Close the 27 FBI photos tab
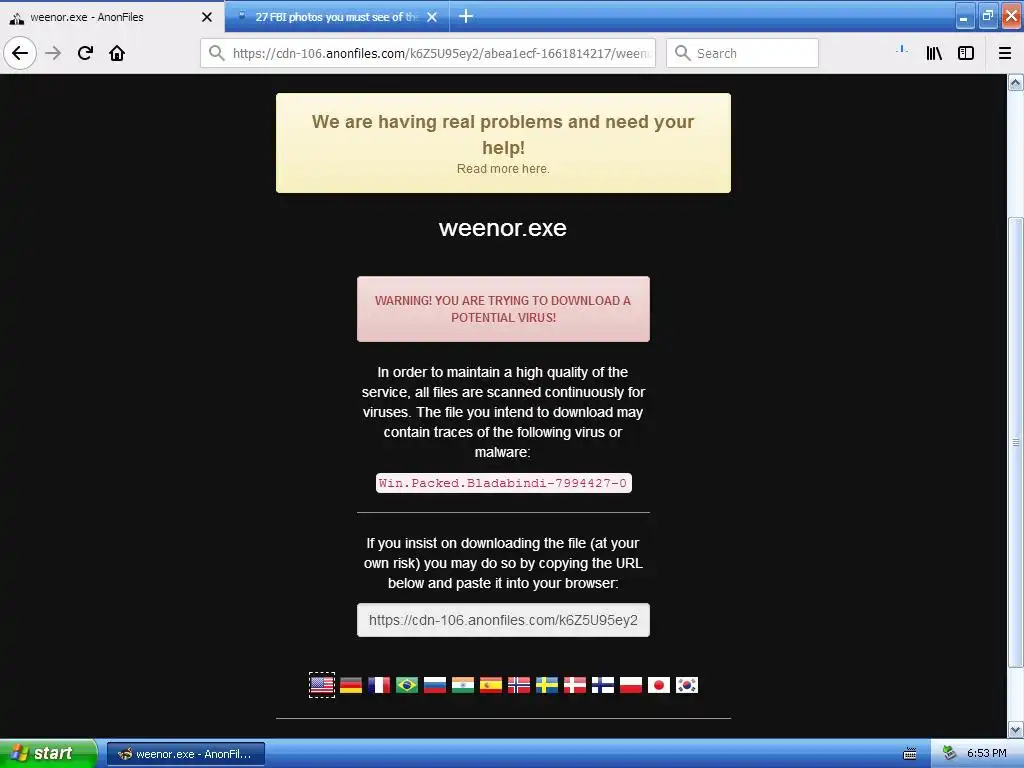This screenshot has width=1024, height=768. coord(432,17)
